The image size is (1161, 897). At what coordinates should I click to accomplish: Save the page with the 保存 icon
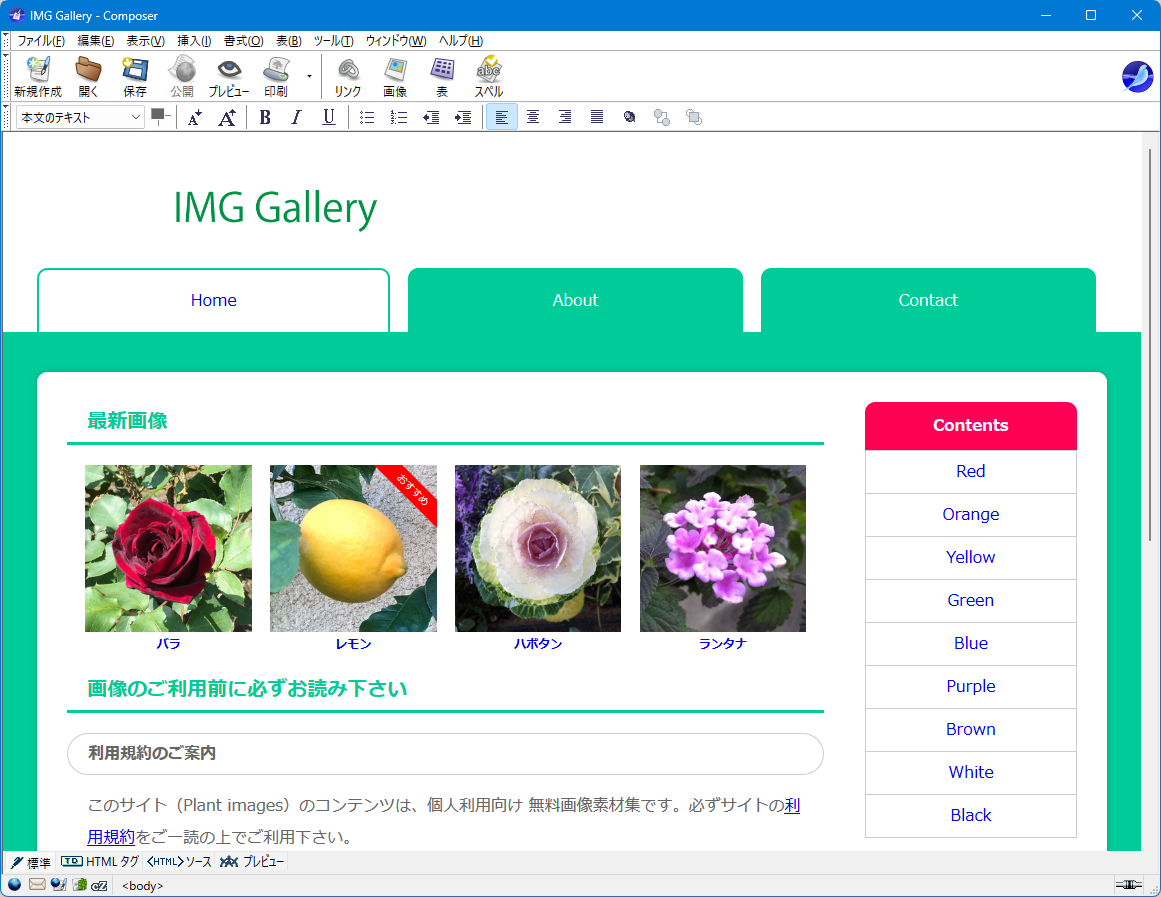135,76
